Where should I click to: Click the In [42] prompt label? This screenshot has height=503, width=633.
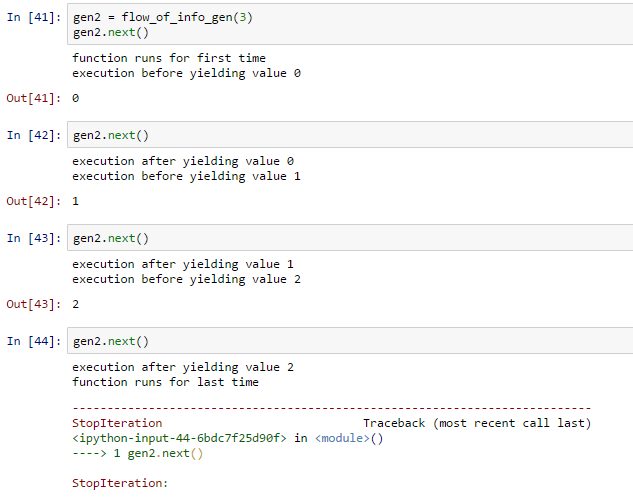point(34,135)
